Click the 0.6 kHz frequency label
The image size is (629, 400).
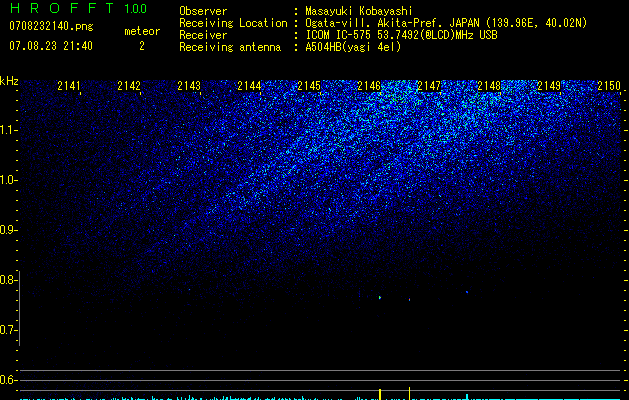[x=8, y=380]
